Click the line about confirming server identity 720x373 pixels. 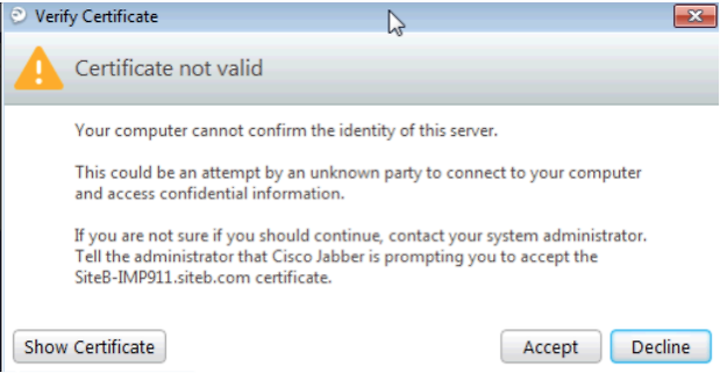(x=286, y=131)
